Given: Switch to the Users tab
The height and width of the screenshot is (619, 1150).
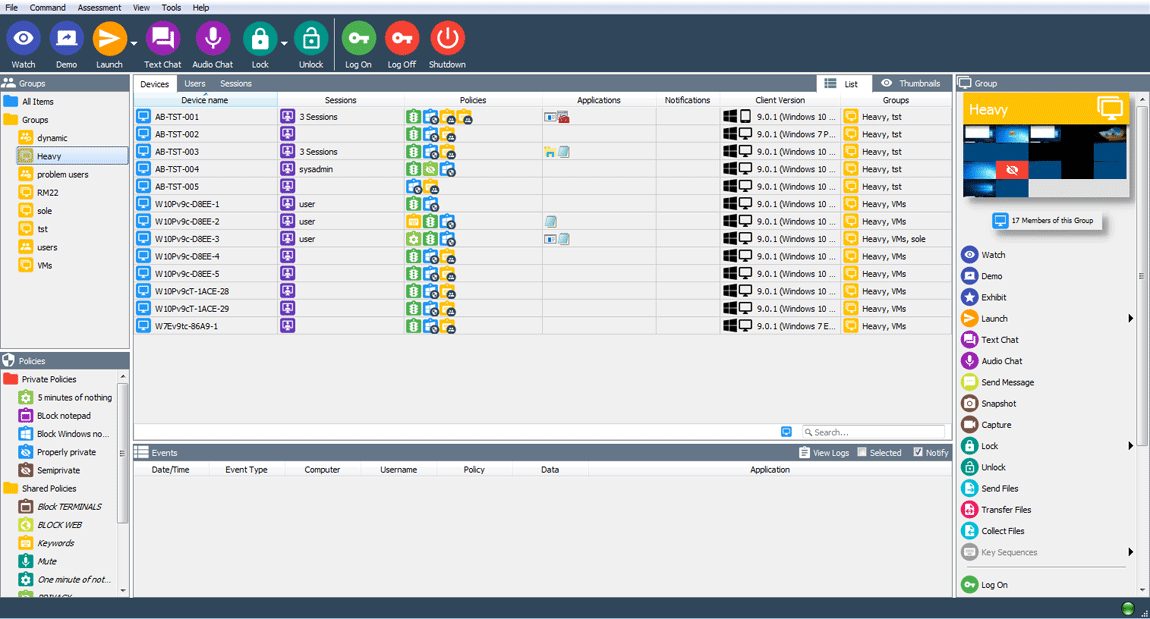Looking at the screenshot, I should click(194, 84).
